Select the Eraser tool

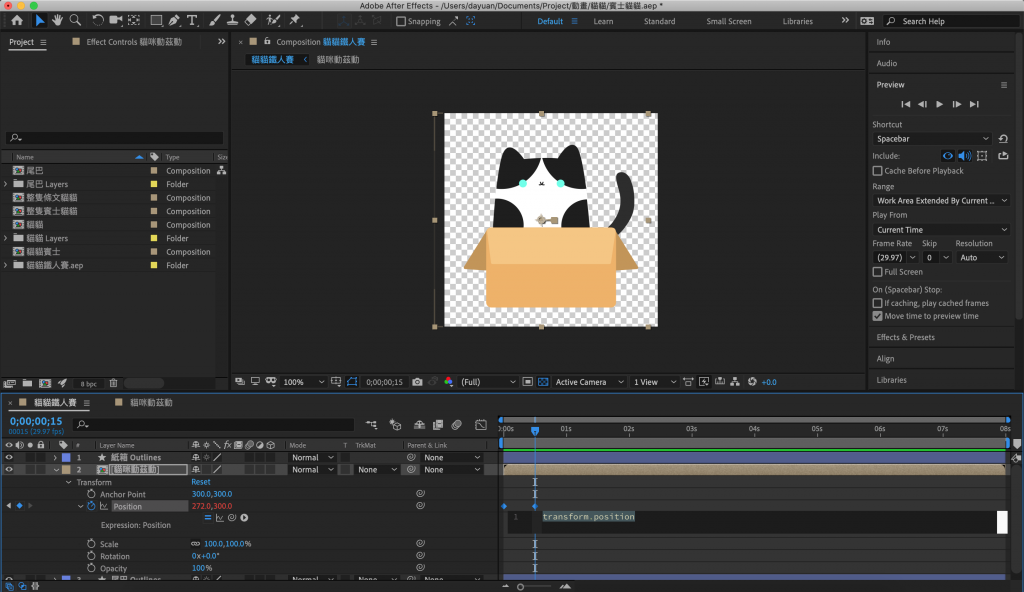[250, 20]
